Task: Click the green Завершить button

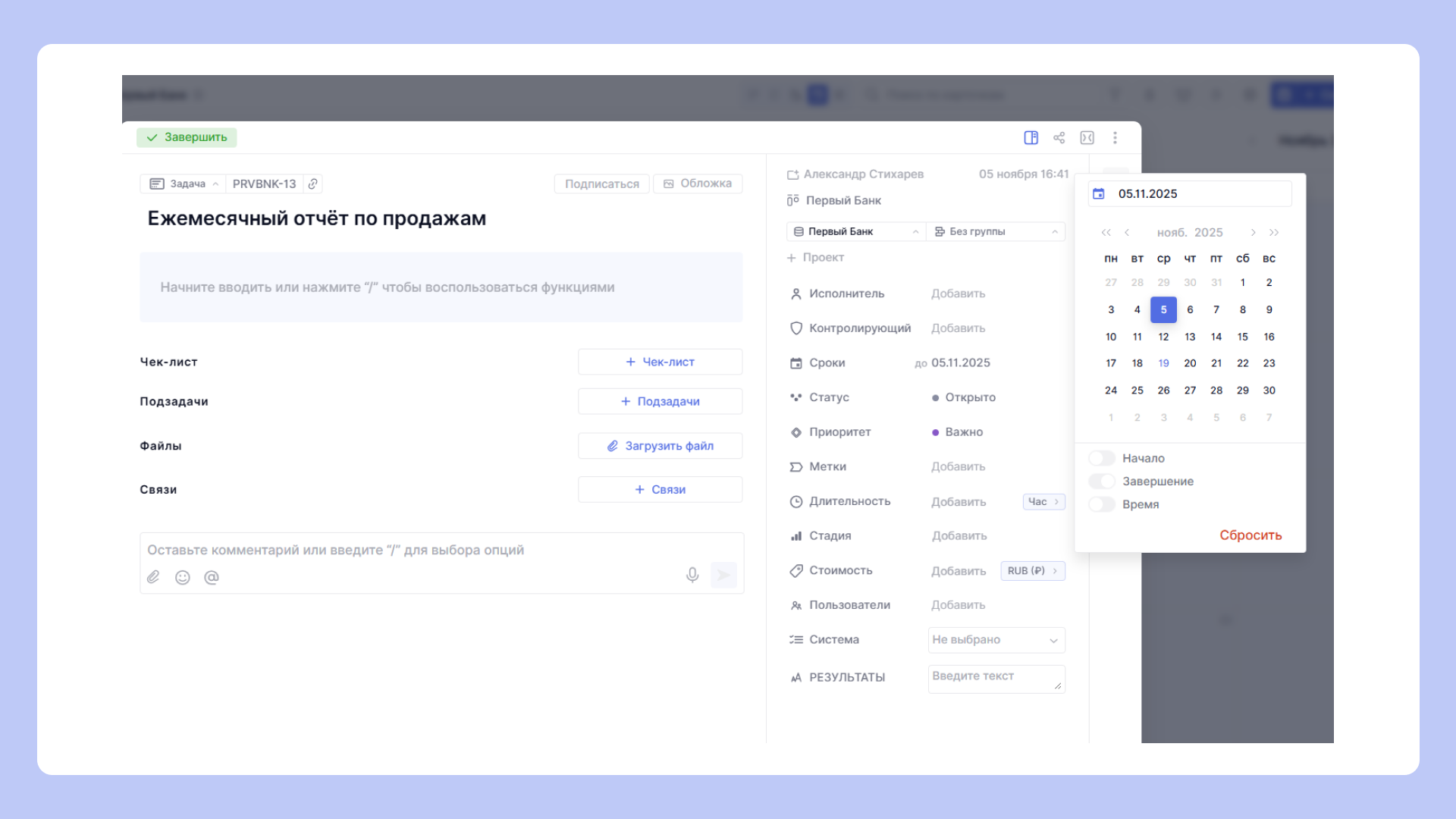Action: click(187, 137)
